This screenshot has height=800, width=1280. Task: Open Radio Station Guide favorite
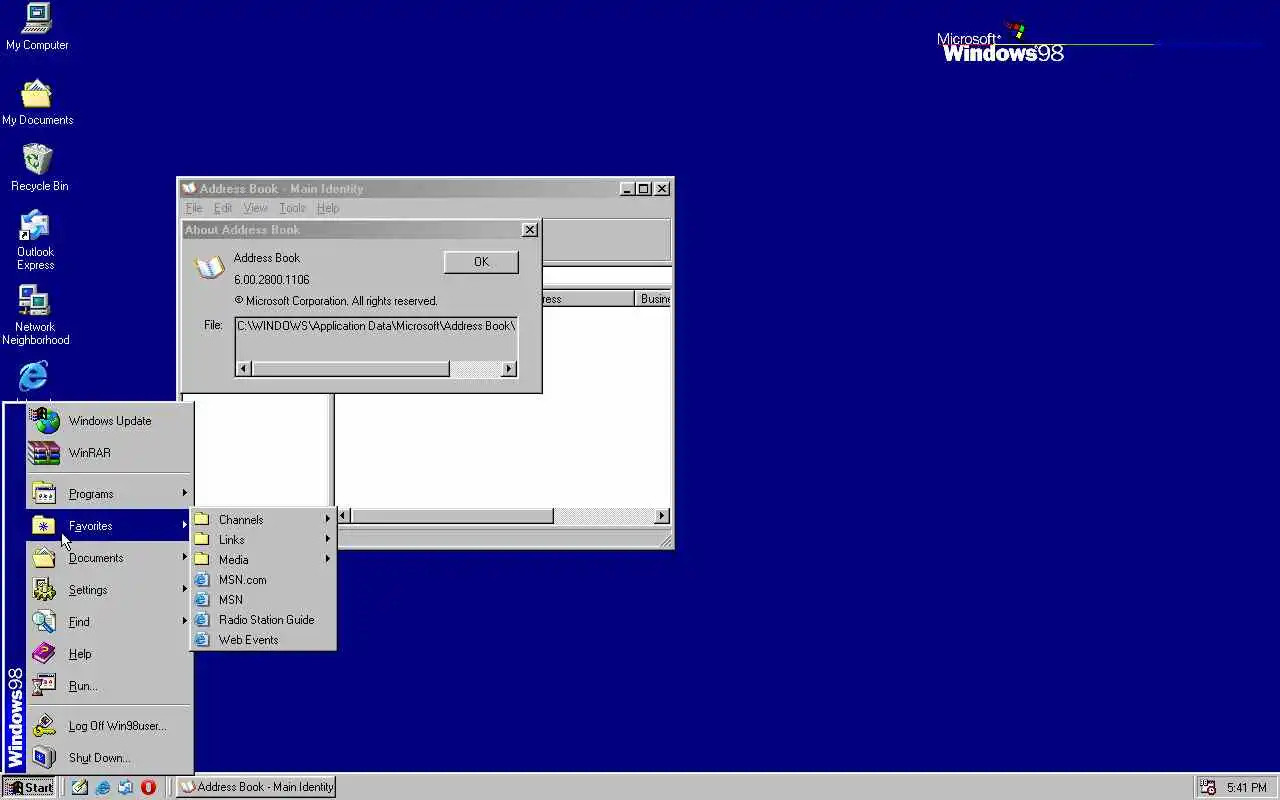click(x=263, y=620)
